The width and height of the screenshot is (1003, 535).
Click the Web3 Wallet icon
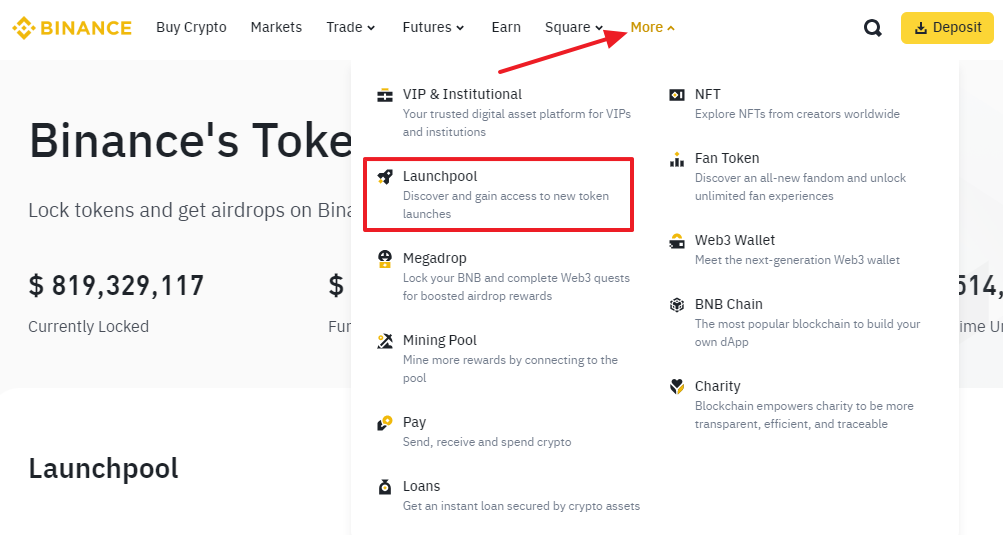point(677,241)
